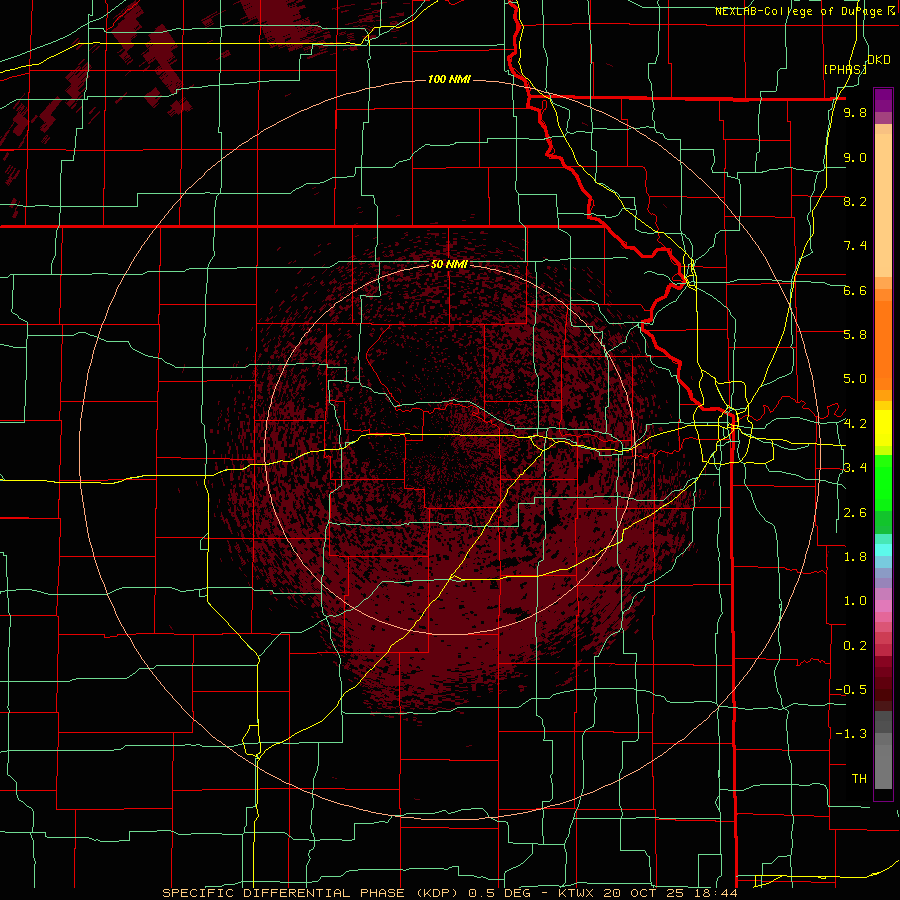Pick the orange band of the color bar
The height and width of the screenshot is (900, 900).
(x=883, y=344)
